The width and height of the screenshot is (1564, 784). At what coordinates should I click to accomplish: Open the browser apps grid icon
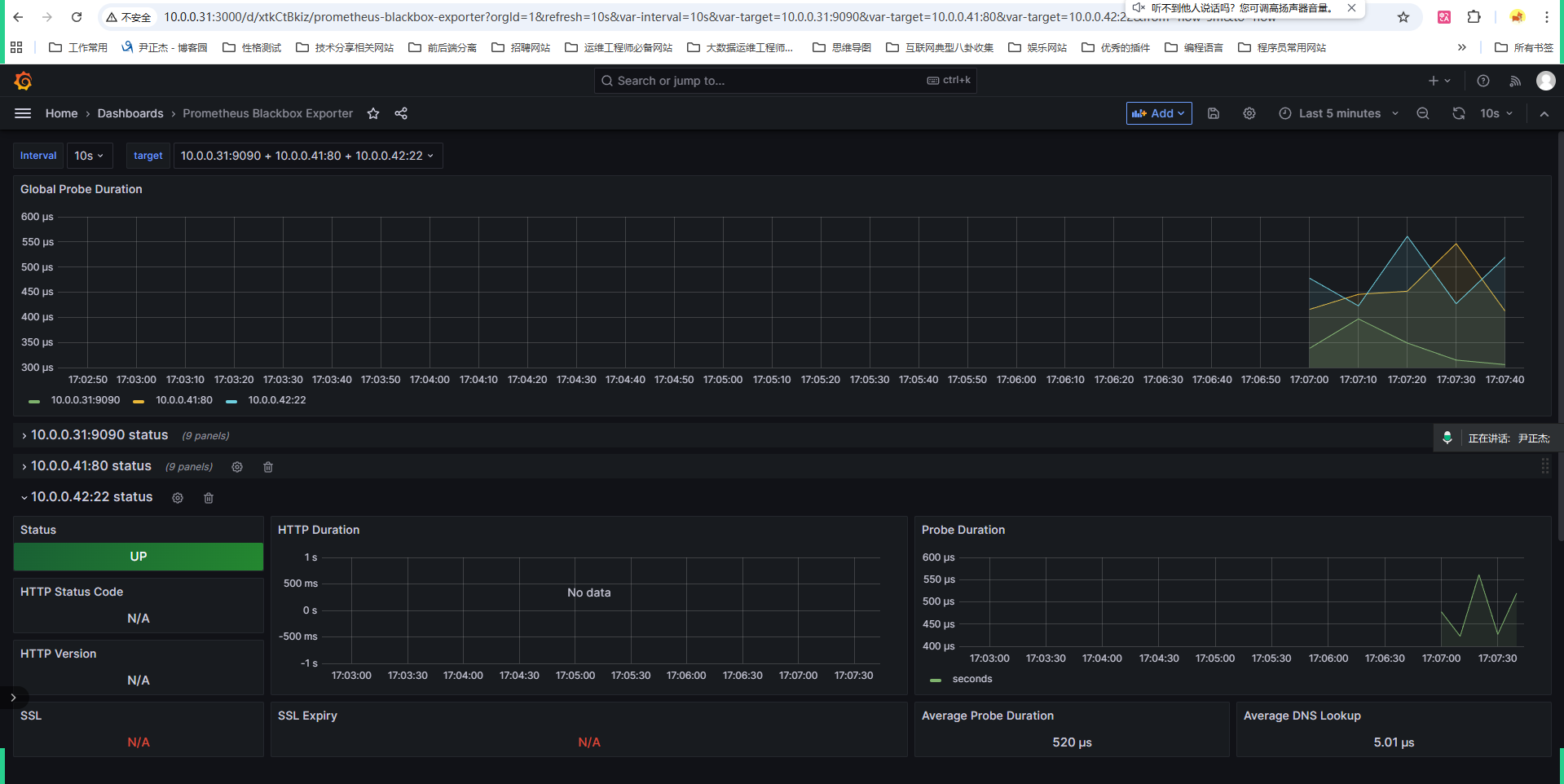16,47
